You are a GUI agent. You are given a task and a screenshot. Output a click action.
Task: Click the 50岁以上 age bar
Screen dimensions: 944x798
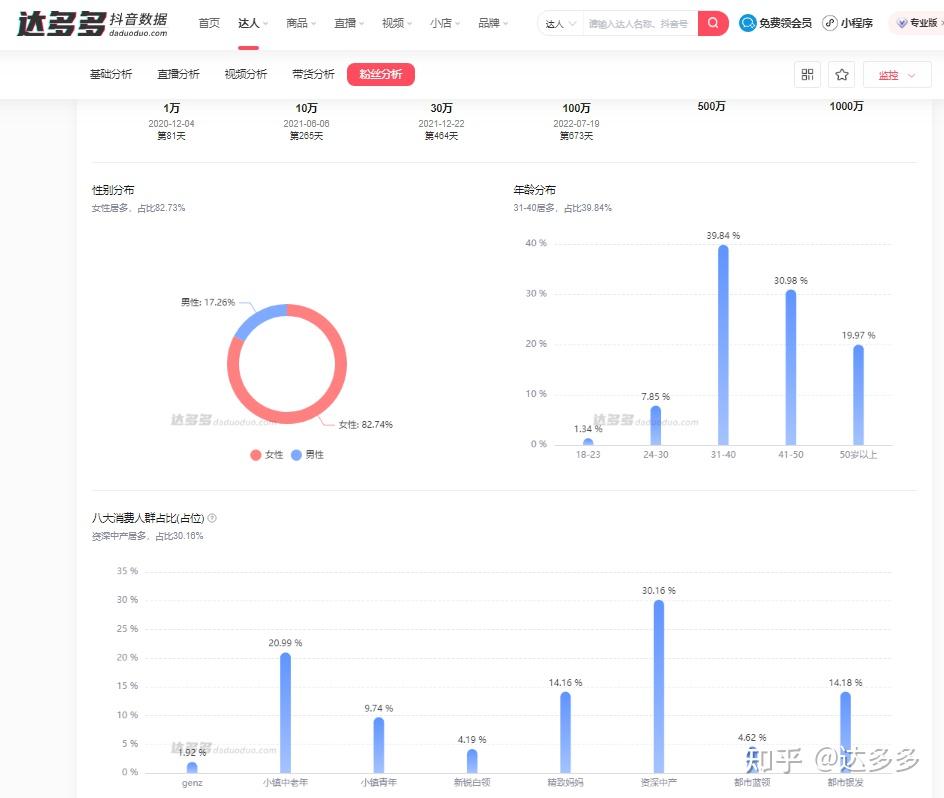[859, 395]
